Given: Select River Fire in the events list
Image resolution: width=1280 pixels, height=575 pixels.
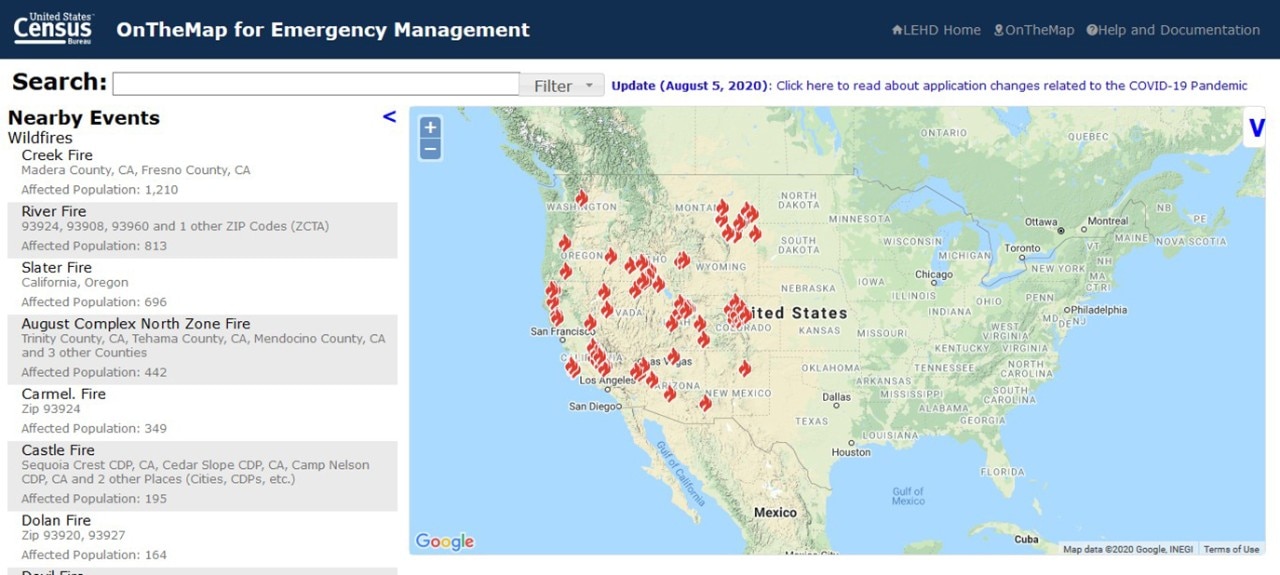Looking at the screenshot, I should point(54,211).
